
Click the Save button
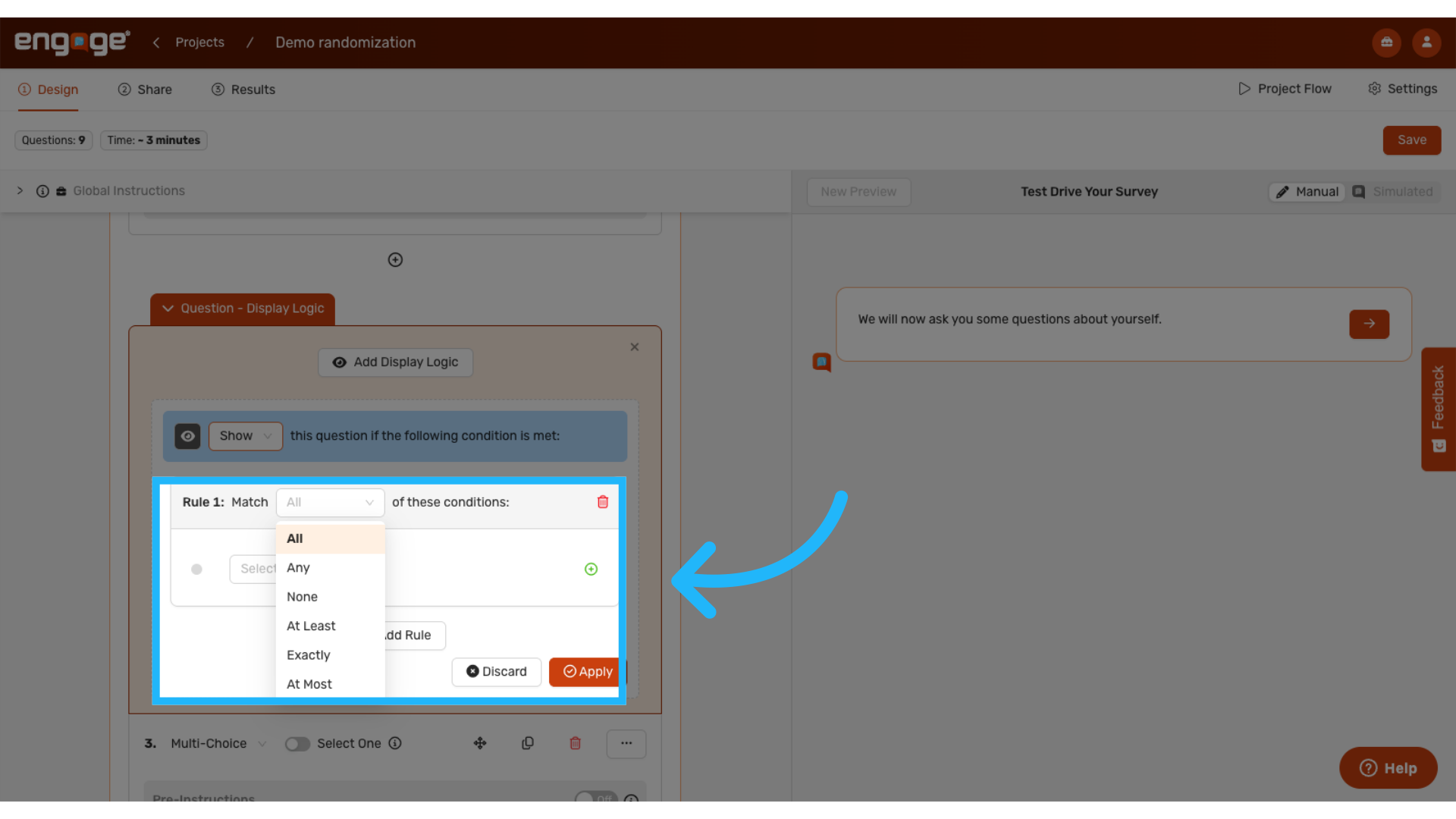click(1412, 140)
